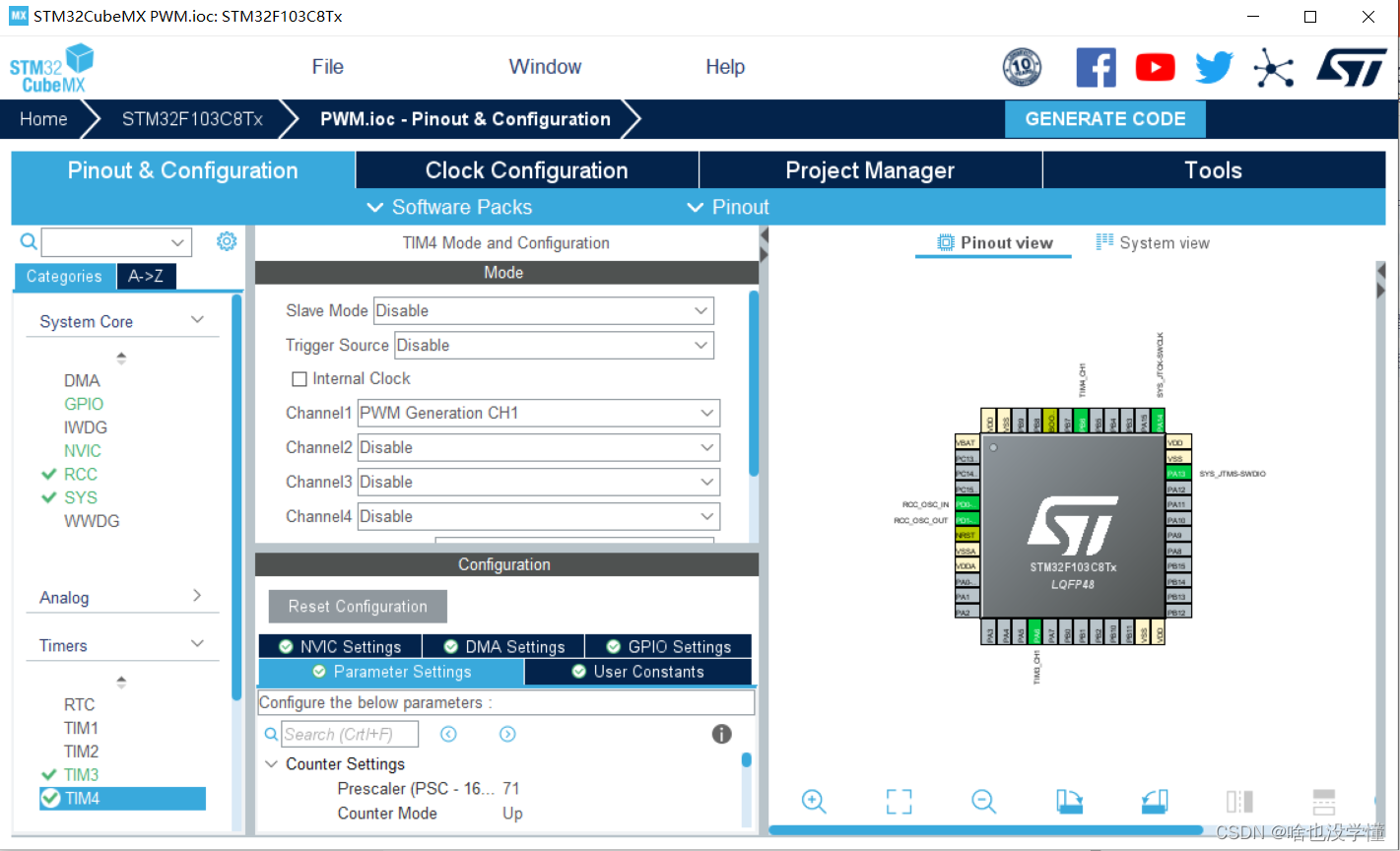Click the ST community network icon

[x=1273, y=68]
